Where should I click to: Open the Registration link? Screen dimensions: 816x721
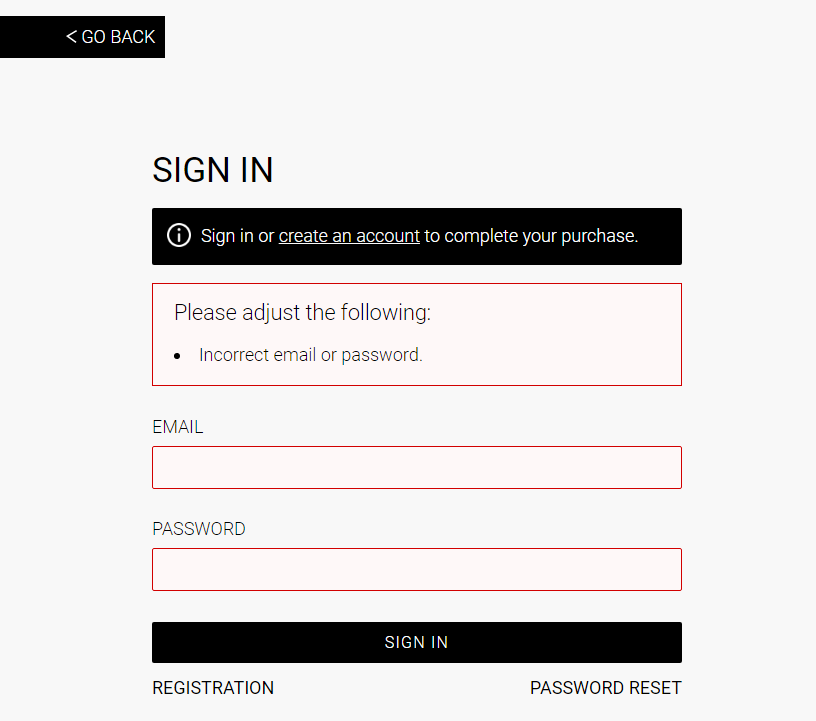pyautogui.click(x=213, y=688)
